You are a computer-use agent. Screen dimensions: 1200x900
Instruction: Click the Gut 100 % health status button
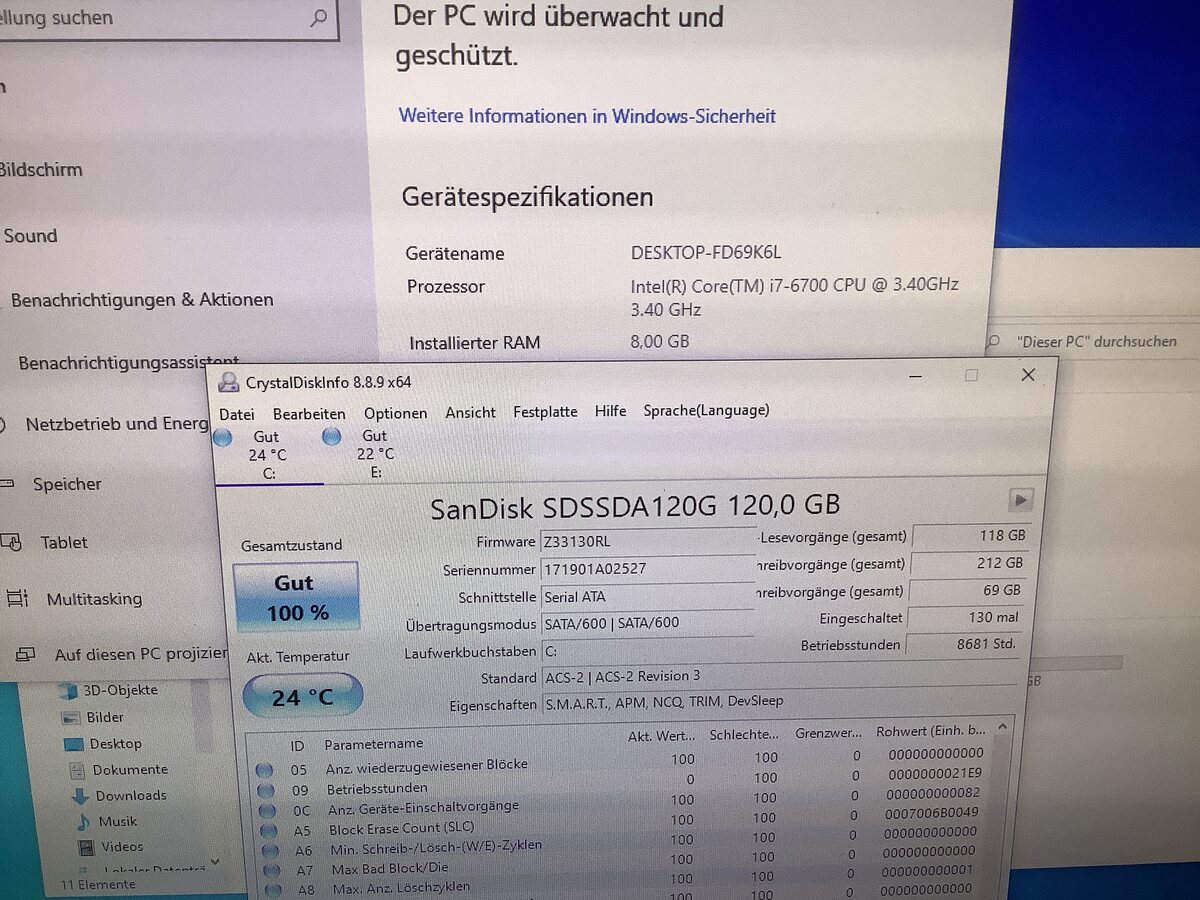pos(296,597)
